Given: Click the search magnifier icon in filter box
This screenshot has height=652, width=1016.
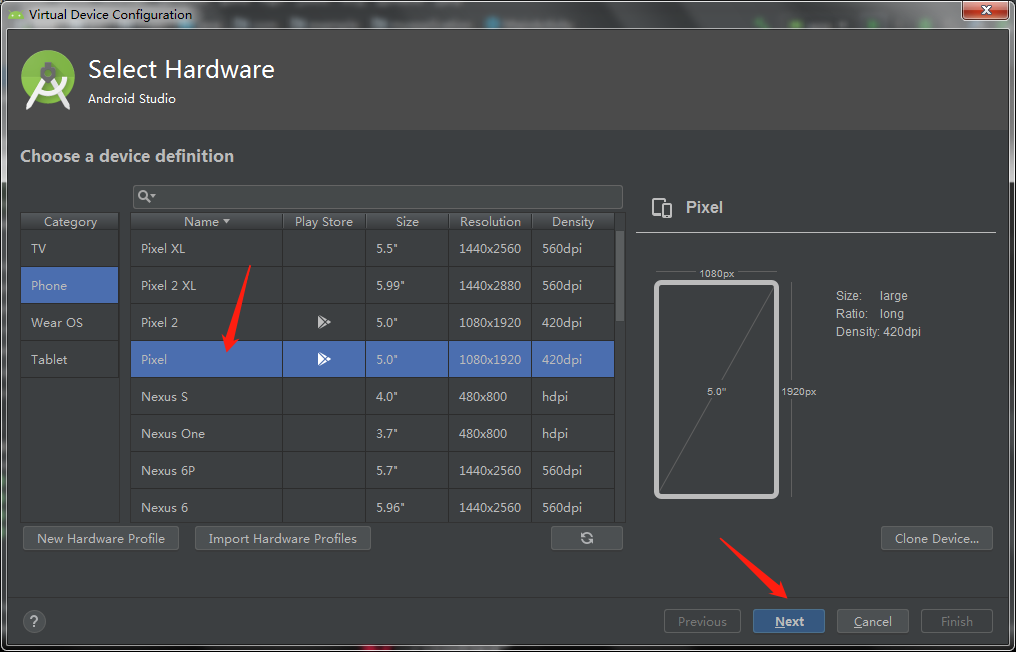Looking at the screenshot, I should (146, 196).
